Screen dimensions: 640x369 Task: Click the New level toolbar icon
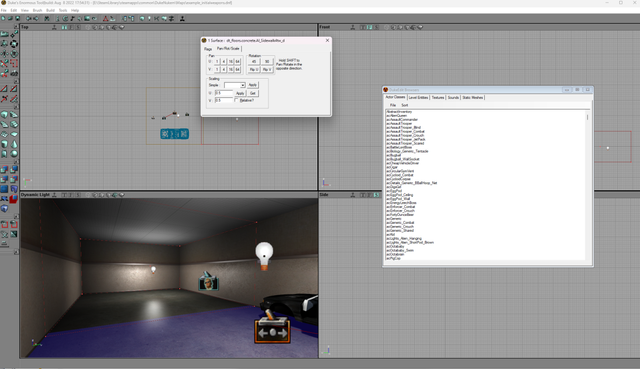coord(3,18)
